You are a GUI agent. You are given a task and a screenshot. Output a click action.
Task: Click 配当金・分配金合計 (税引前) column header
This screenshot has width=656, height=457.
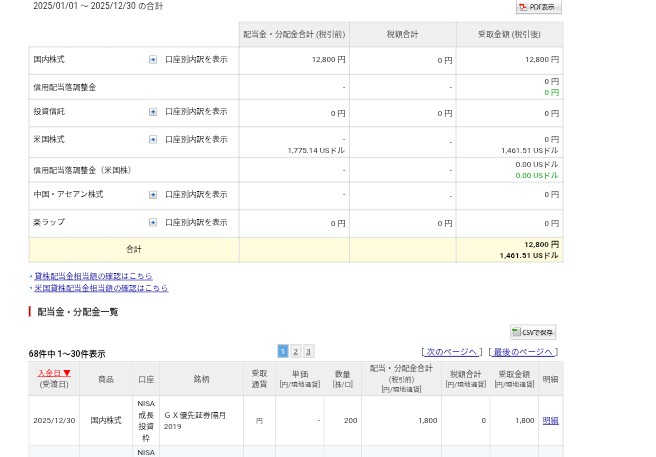coord(294,34)
